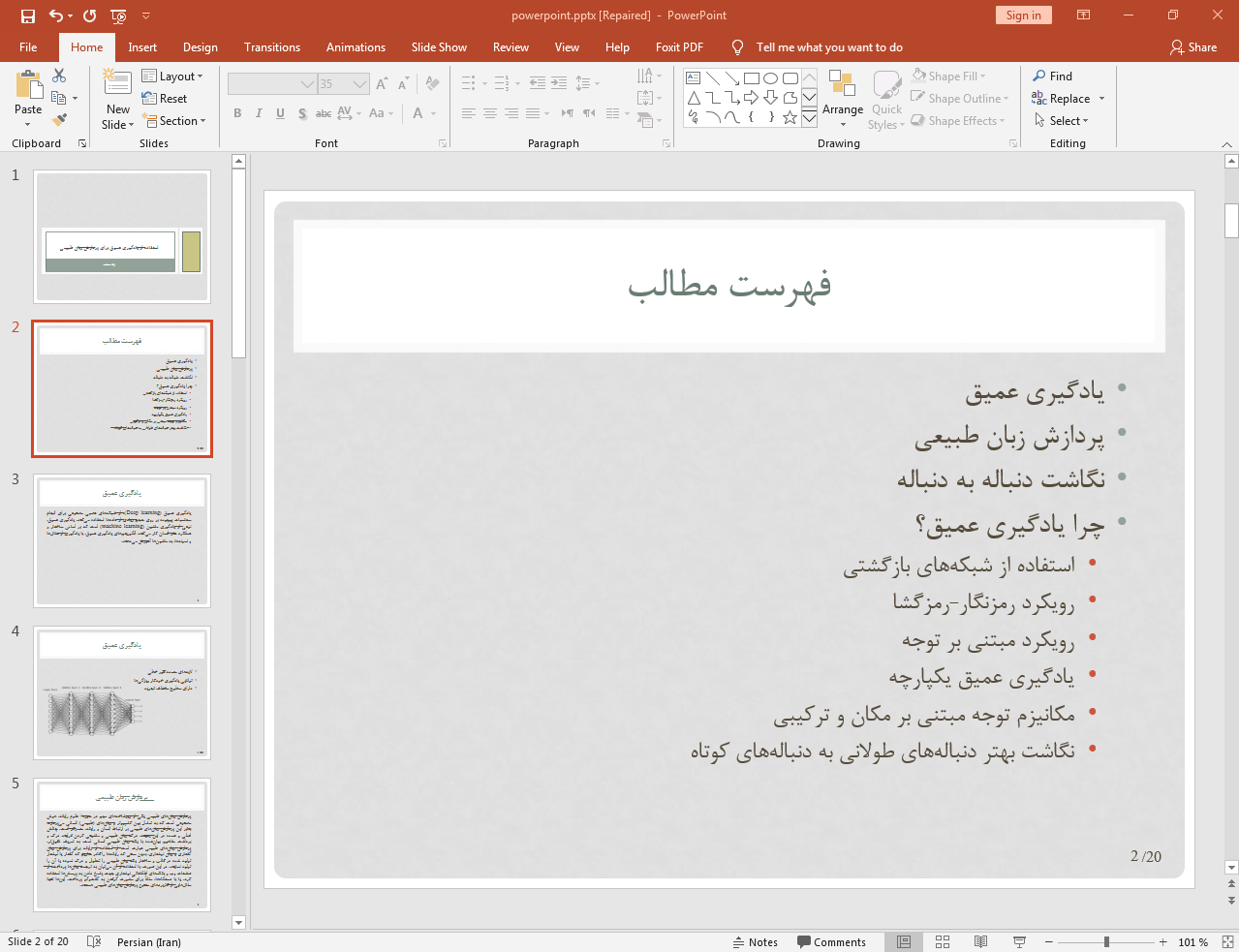Open the Arrange tool

click(842, 99)
